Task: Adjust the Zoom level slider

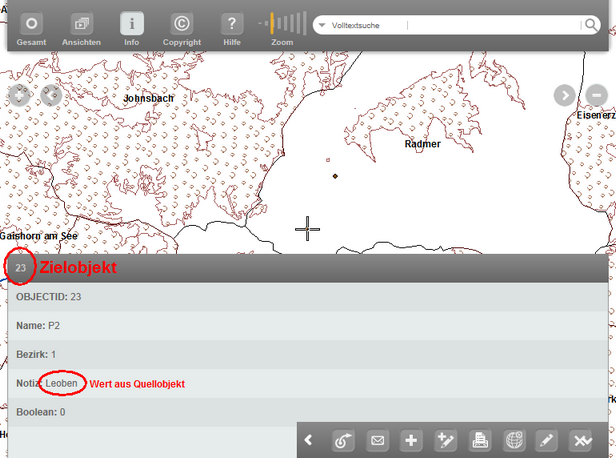Action: coord(281,23)
